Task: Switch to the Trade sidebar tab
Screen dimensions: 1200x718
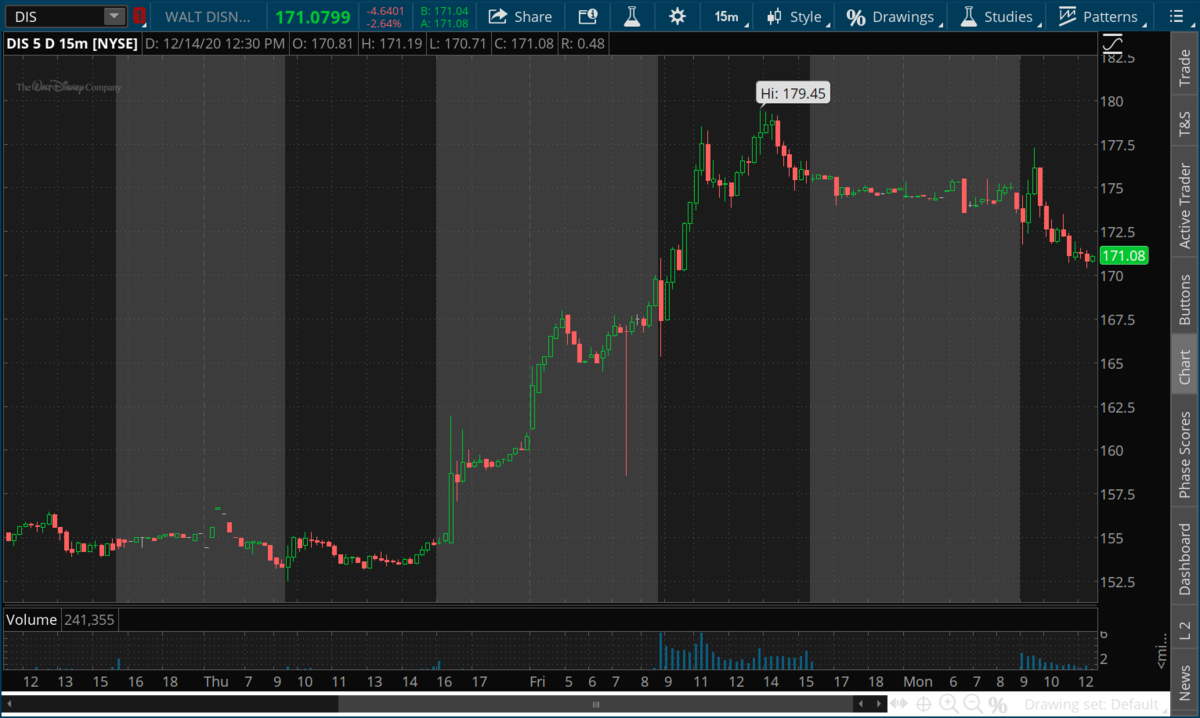Action: click(1185, 68)
